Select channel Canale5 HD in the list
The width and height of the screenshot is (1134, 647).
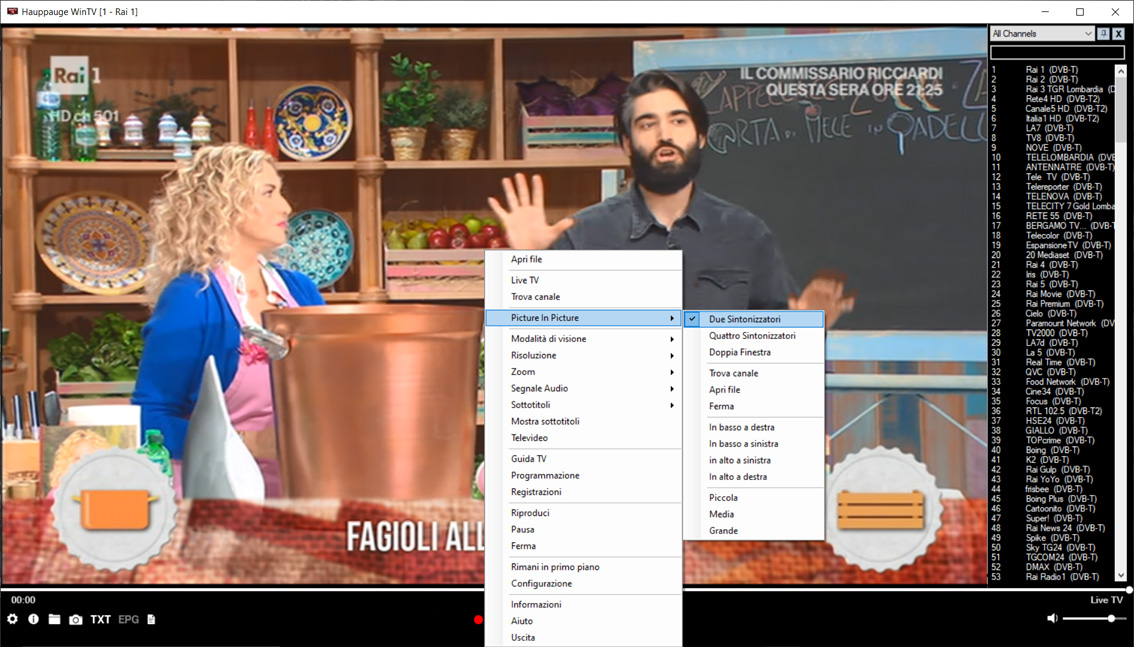point(1052,108)
